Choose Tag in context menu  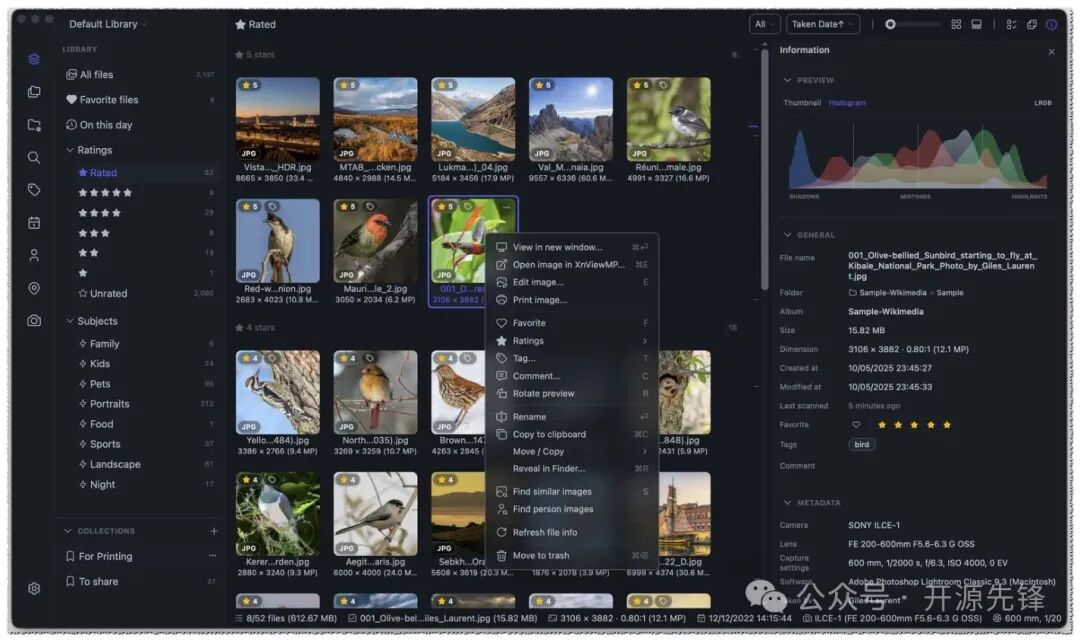click(572, 359)
